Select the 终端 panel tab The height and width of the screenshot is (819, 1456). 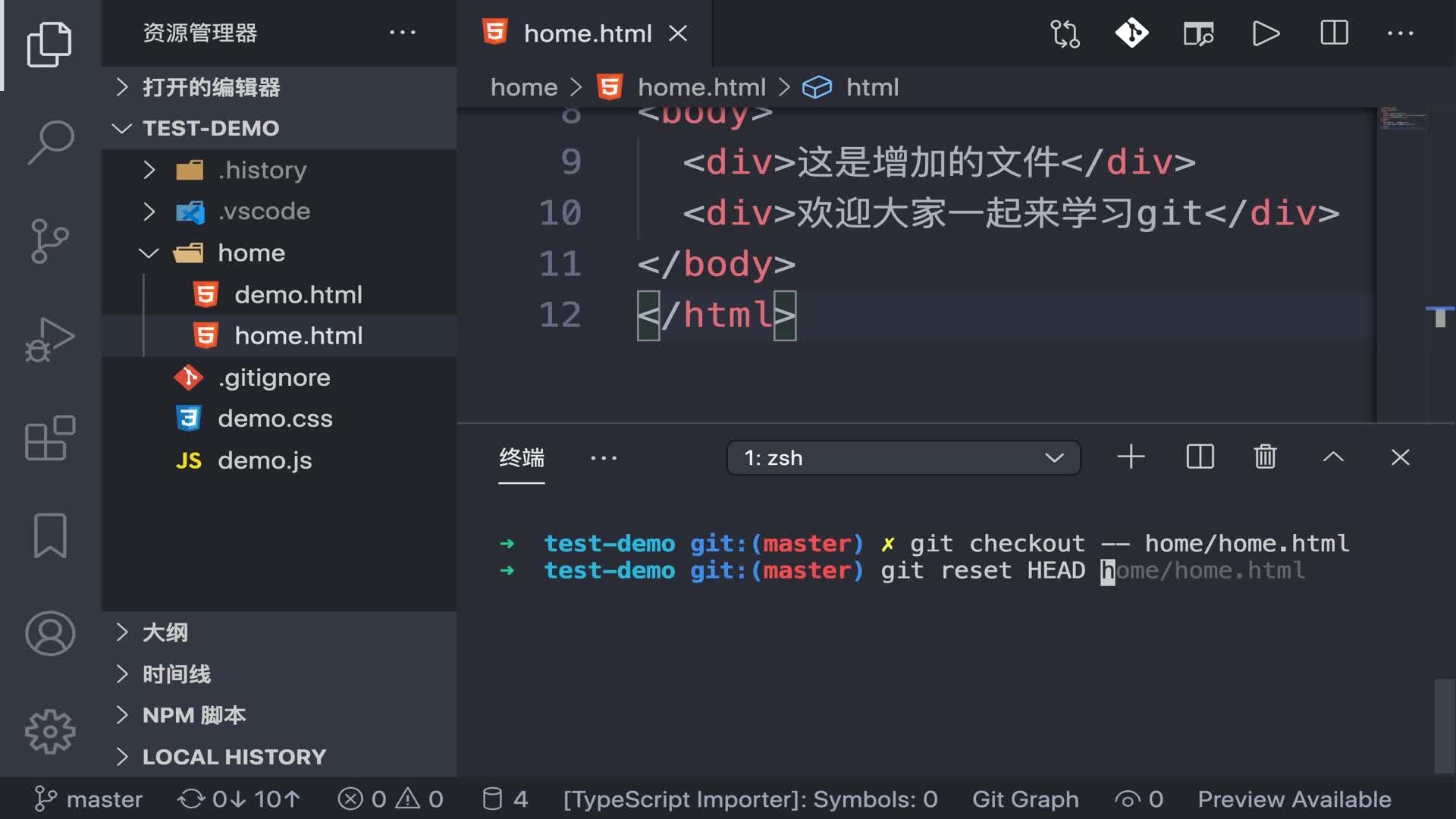[x=522, y=458]
